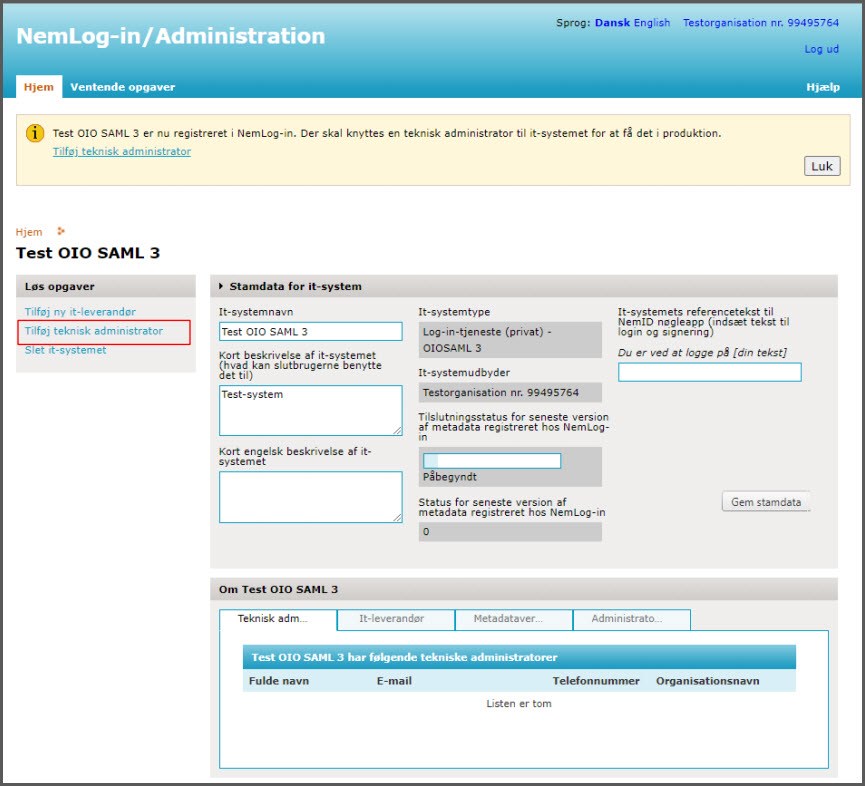Click the Løs opgaver panel header
This screenshot has height=786, width=865.
[x=105, y=286]
